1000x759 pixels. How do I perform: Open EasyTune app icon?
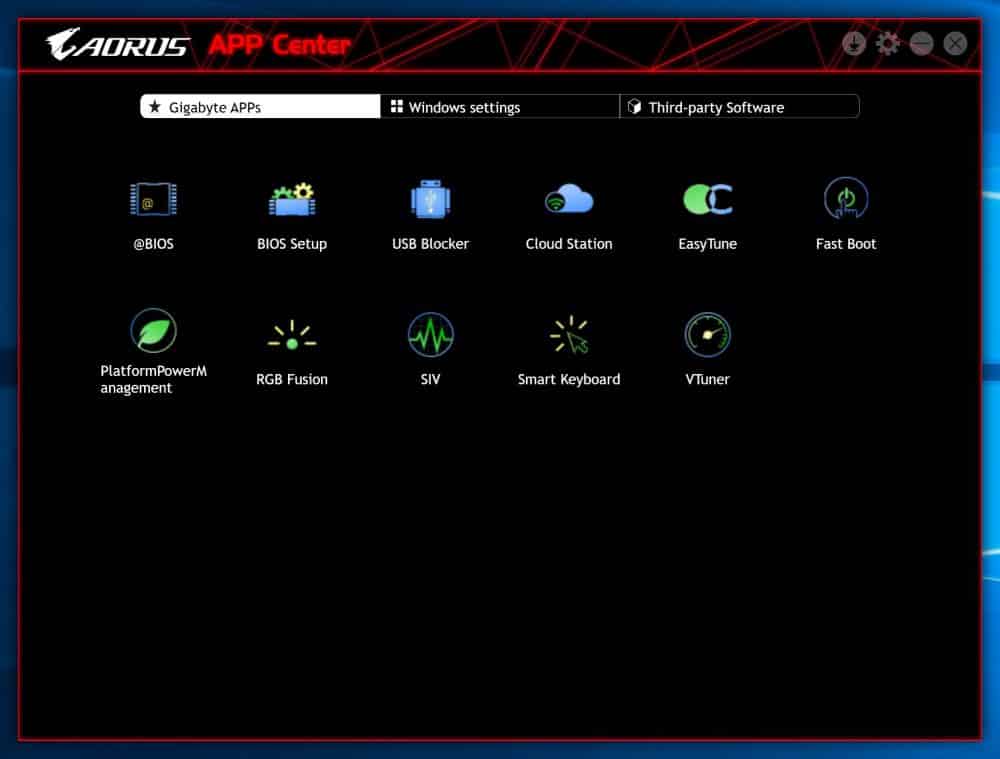tap(707, 199)
